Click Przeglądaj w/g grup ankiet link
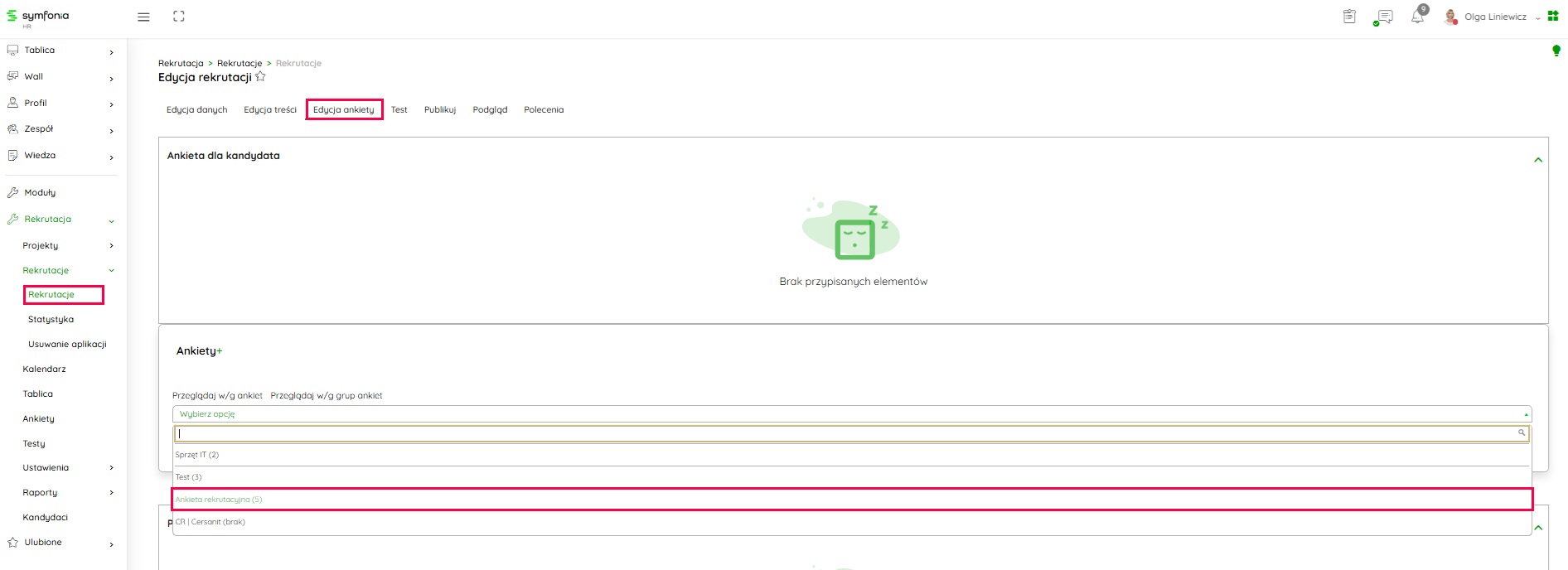Screen dimensions: 1568x570 [x=326, y=396]
